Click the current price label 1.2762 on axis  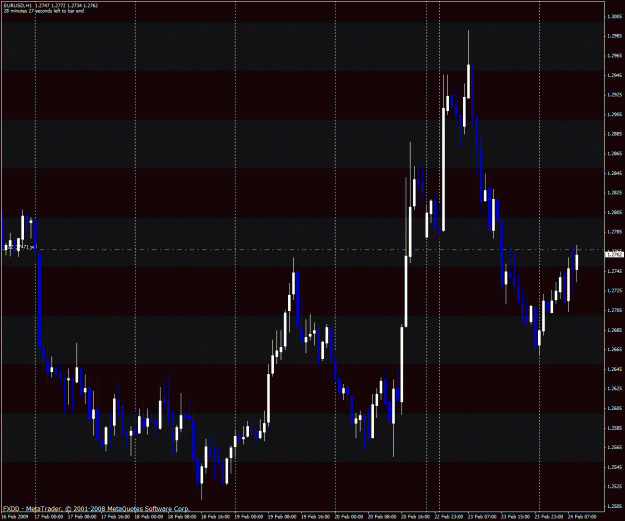click(x=614, y=254)
